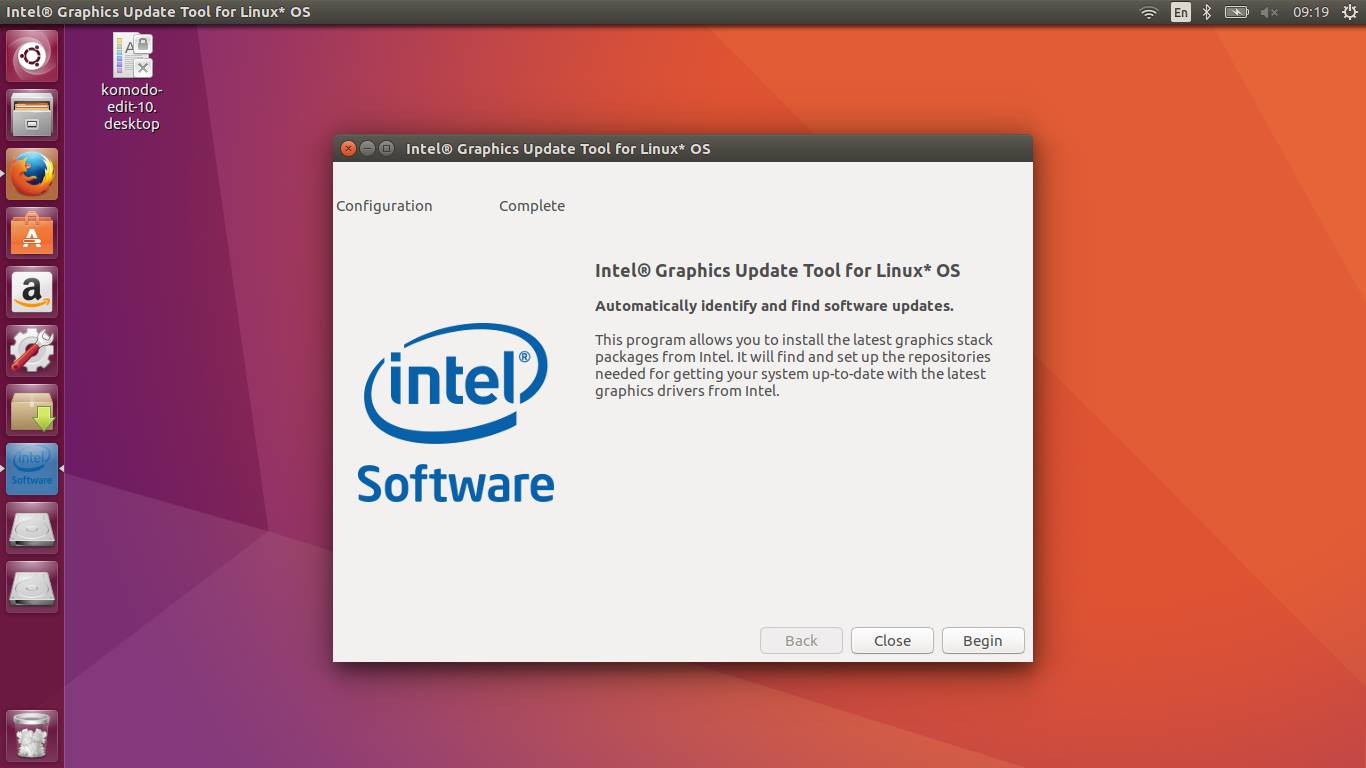Open the Trash bin

(32, 736)
